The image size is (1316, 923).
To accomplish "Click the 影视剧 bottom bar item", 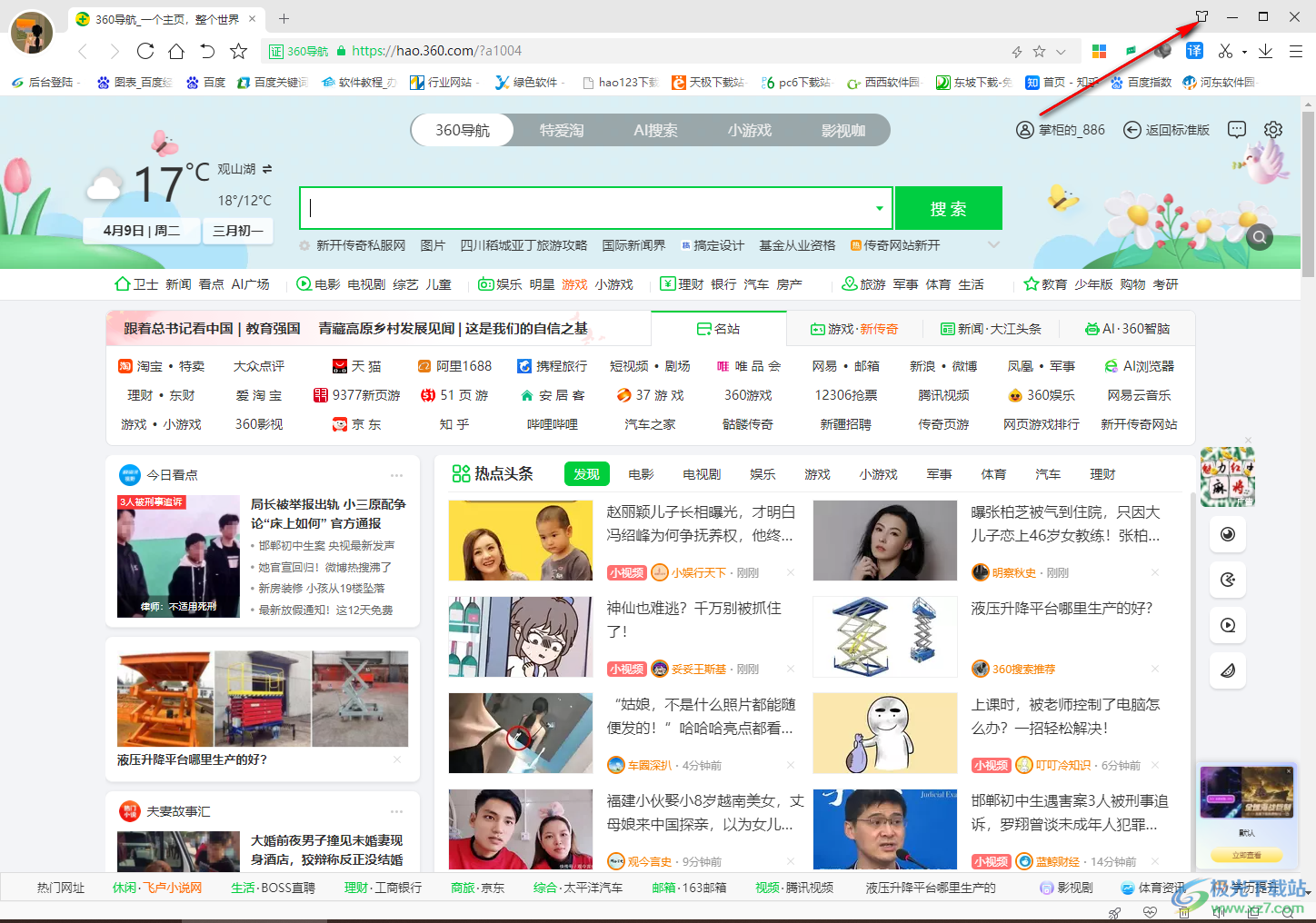I will coord(1066,888).
